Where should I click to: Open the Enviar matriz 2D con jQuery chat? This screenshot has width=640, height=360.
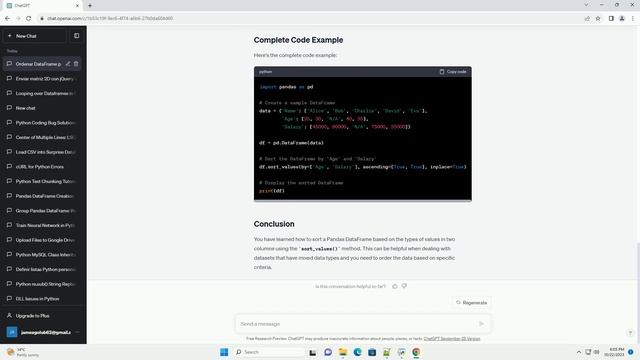click(x=42, y=78)
